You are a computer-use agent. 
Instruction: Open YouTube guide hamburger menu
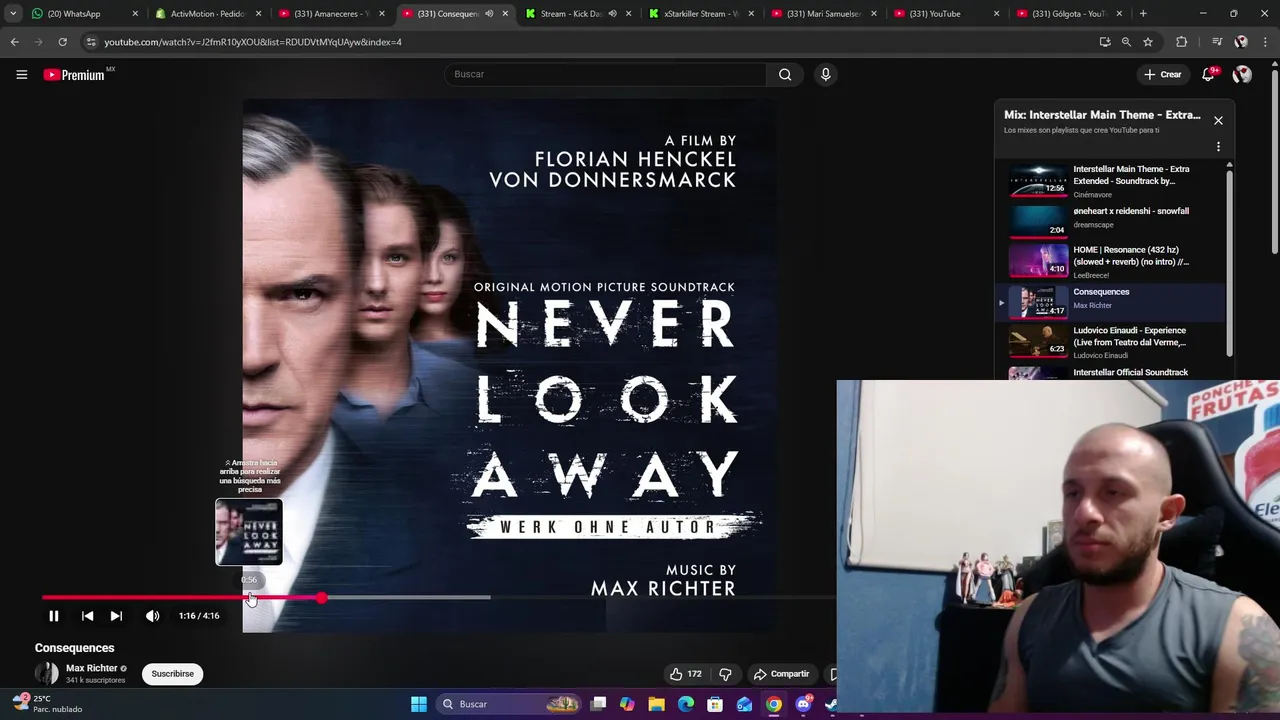(x=21, y=74)
